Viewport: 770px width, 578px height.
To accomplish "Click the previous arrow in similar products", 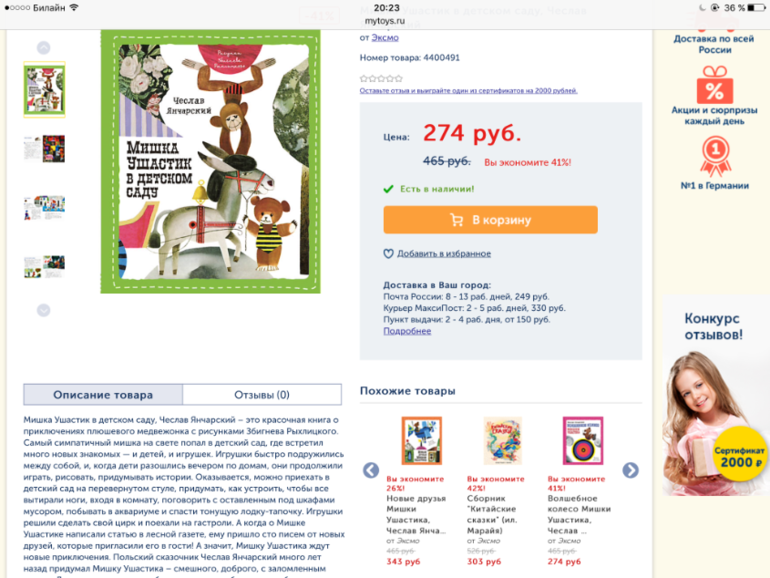I will point(371,470).
